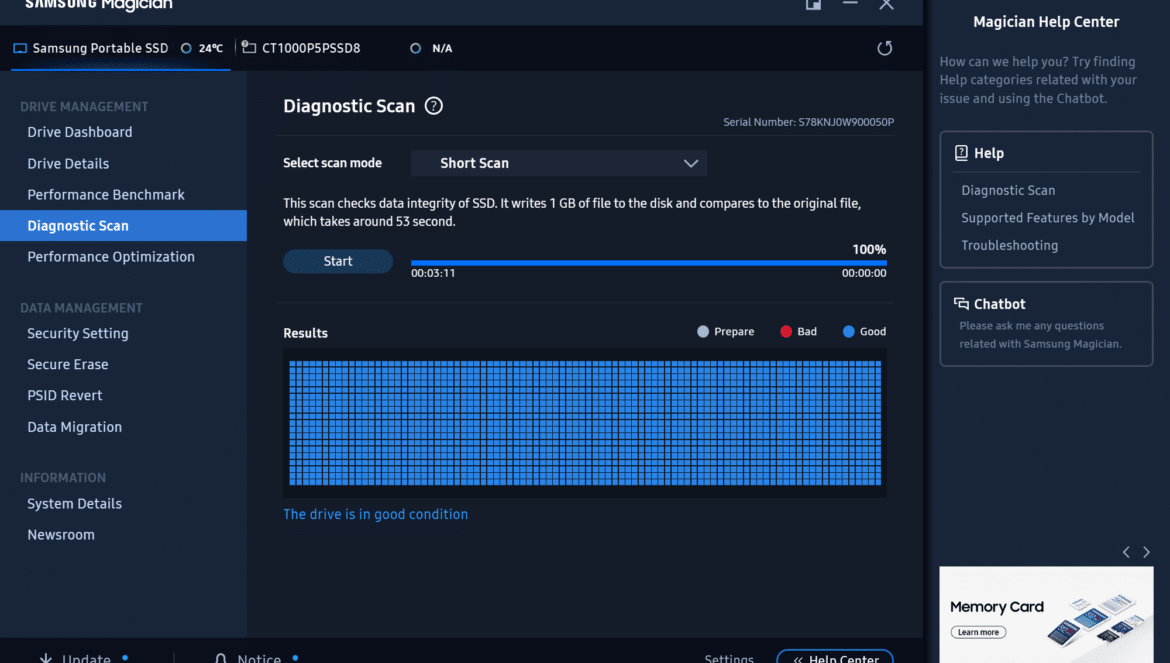
Task: Open the Select scan mode dropdown
Action: pos(559,163)
